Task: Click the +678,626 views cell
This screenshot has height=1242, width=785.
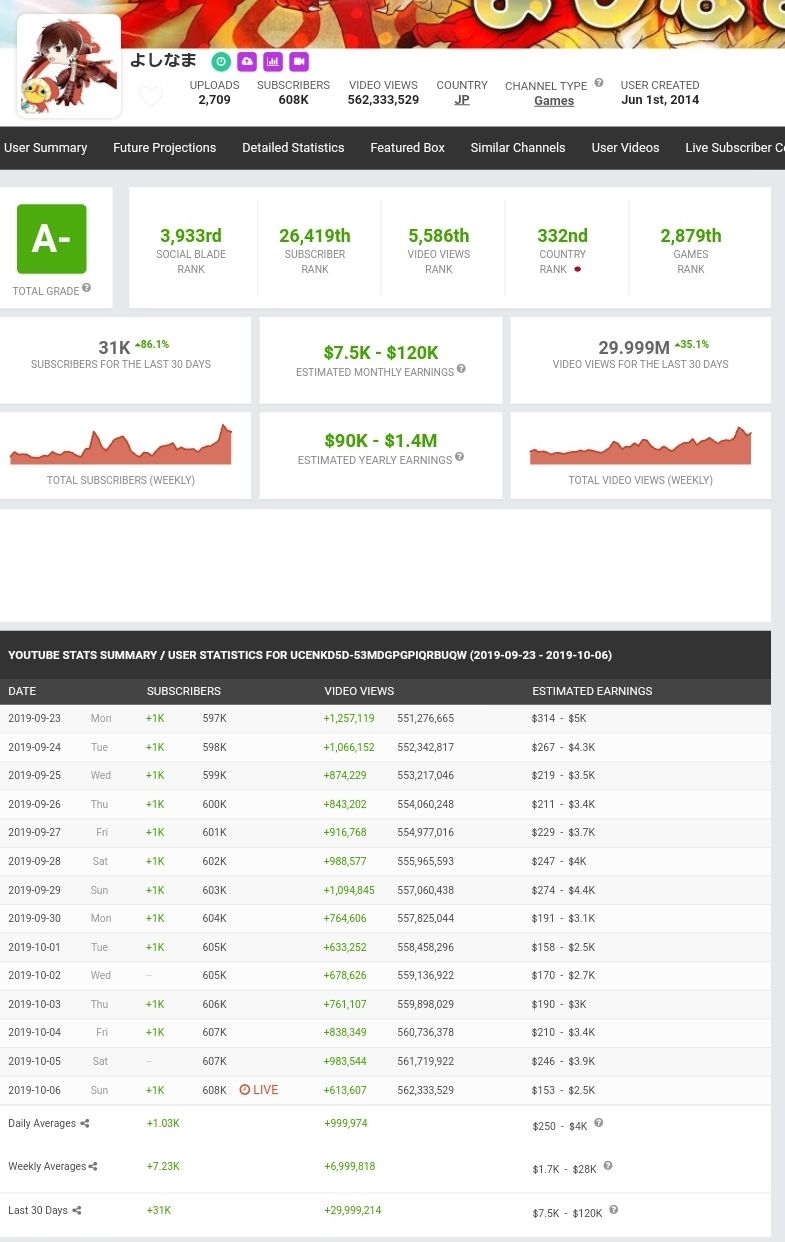Action: coord(345,976)
